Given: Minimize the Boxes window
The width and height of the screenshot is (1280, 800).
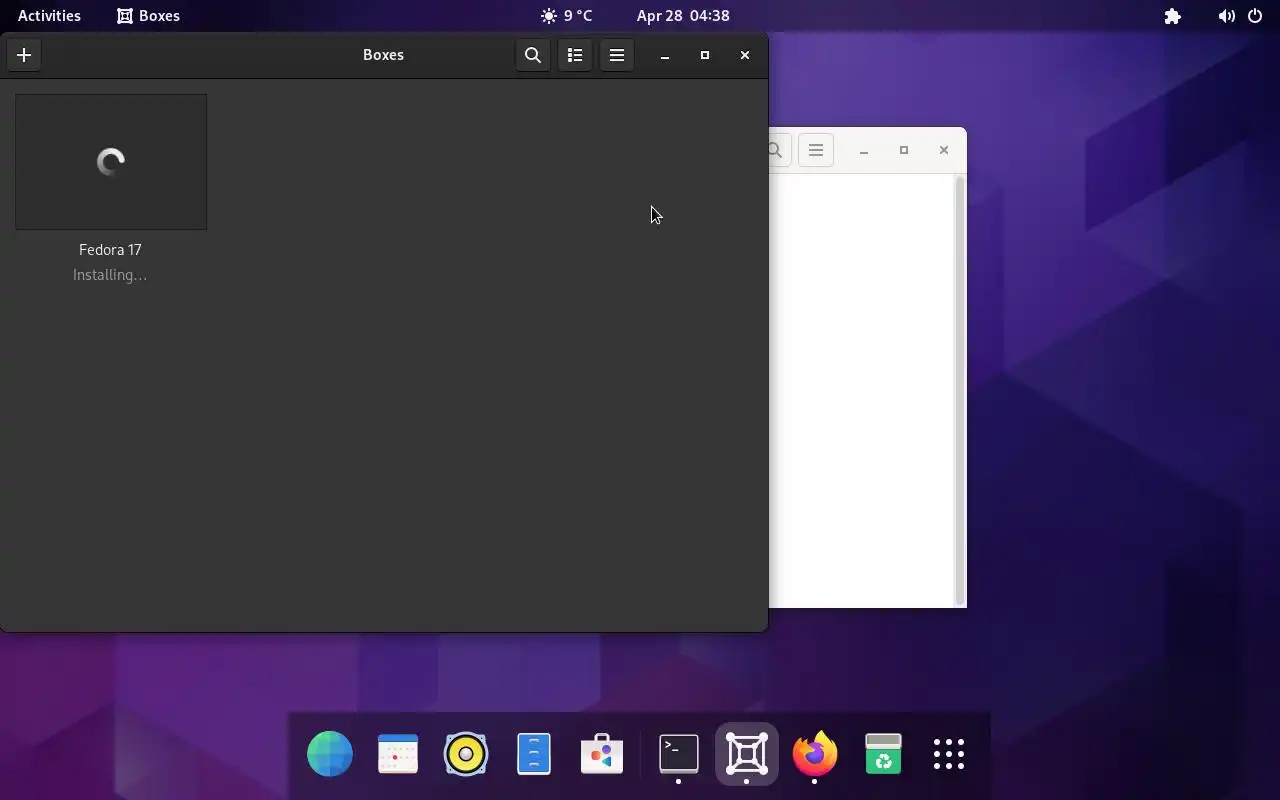Looking at the screenshot, I should tap(665, 55).
